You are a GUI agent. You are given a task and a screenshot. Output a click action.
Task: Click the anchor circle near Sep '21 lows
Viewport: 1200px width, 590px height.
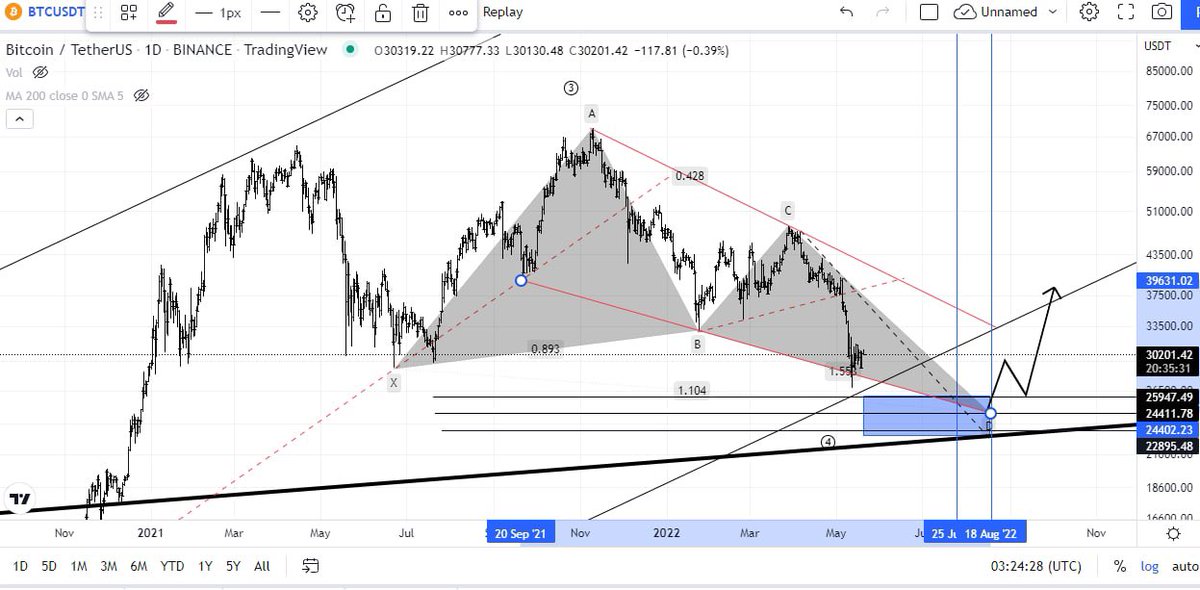coord(520,281)
